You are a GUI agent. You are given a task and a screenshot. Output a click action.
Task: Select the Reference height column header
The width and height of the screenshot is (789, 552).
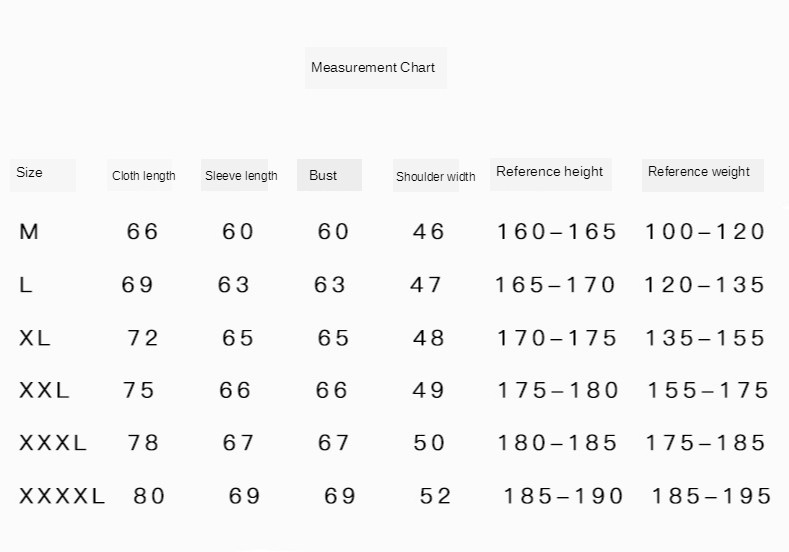point(549,172)
